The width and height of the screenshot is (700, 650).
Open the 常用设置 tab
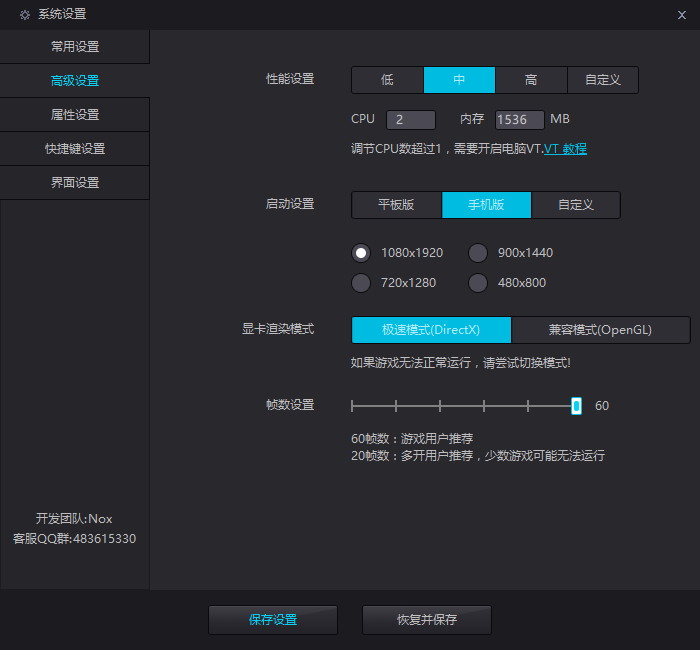75,46
